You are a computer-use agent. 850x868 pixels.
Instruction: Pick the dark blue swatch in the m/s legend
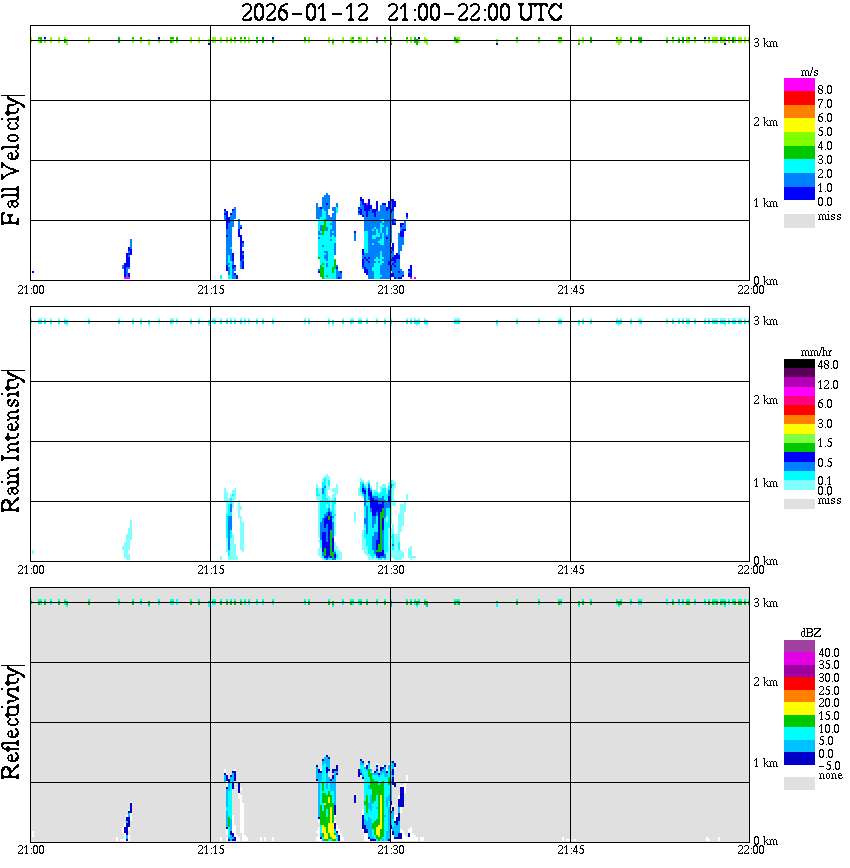click(x=799, y=194)
